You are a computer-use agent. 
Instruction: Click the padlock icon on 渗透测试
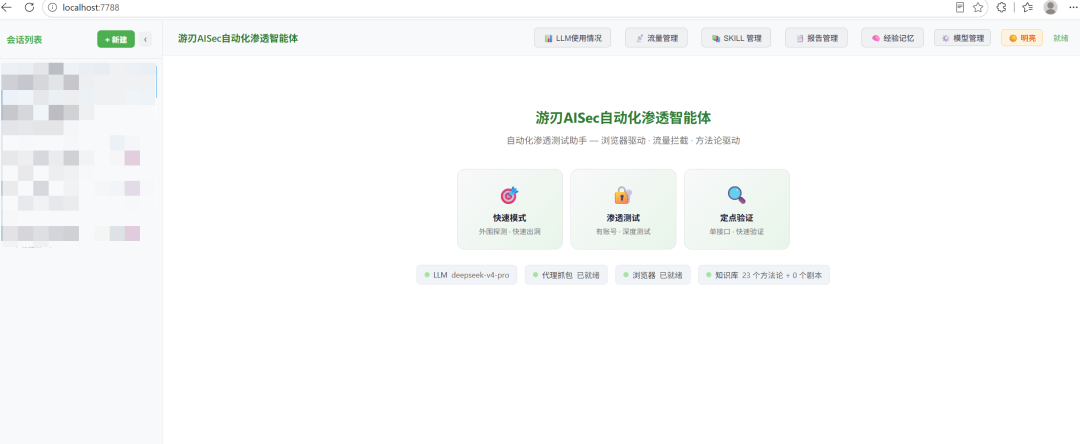click(623, 195)
